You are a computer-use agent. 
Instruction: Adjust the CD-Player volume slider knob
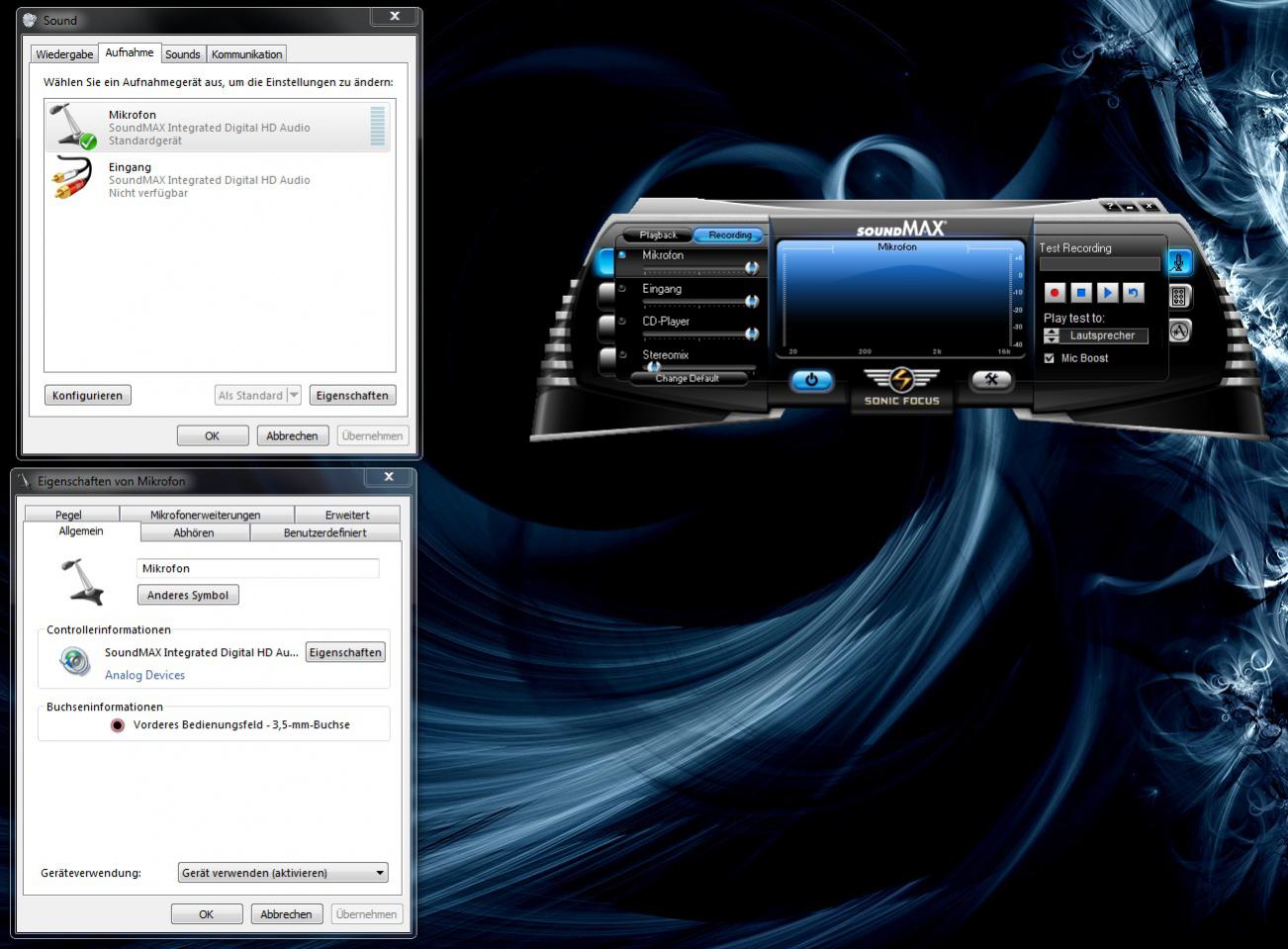(752, 333)
